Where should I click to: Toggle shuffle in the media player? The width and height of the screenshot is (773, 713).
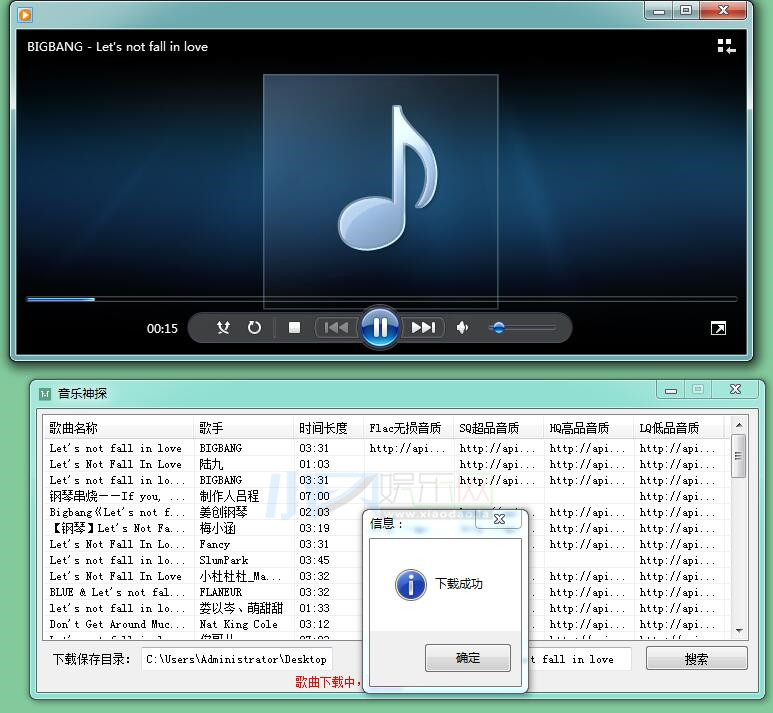223,327
